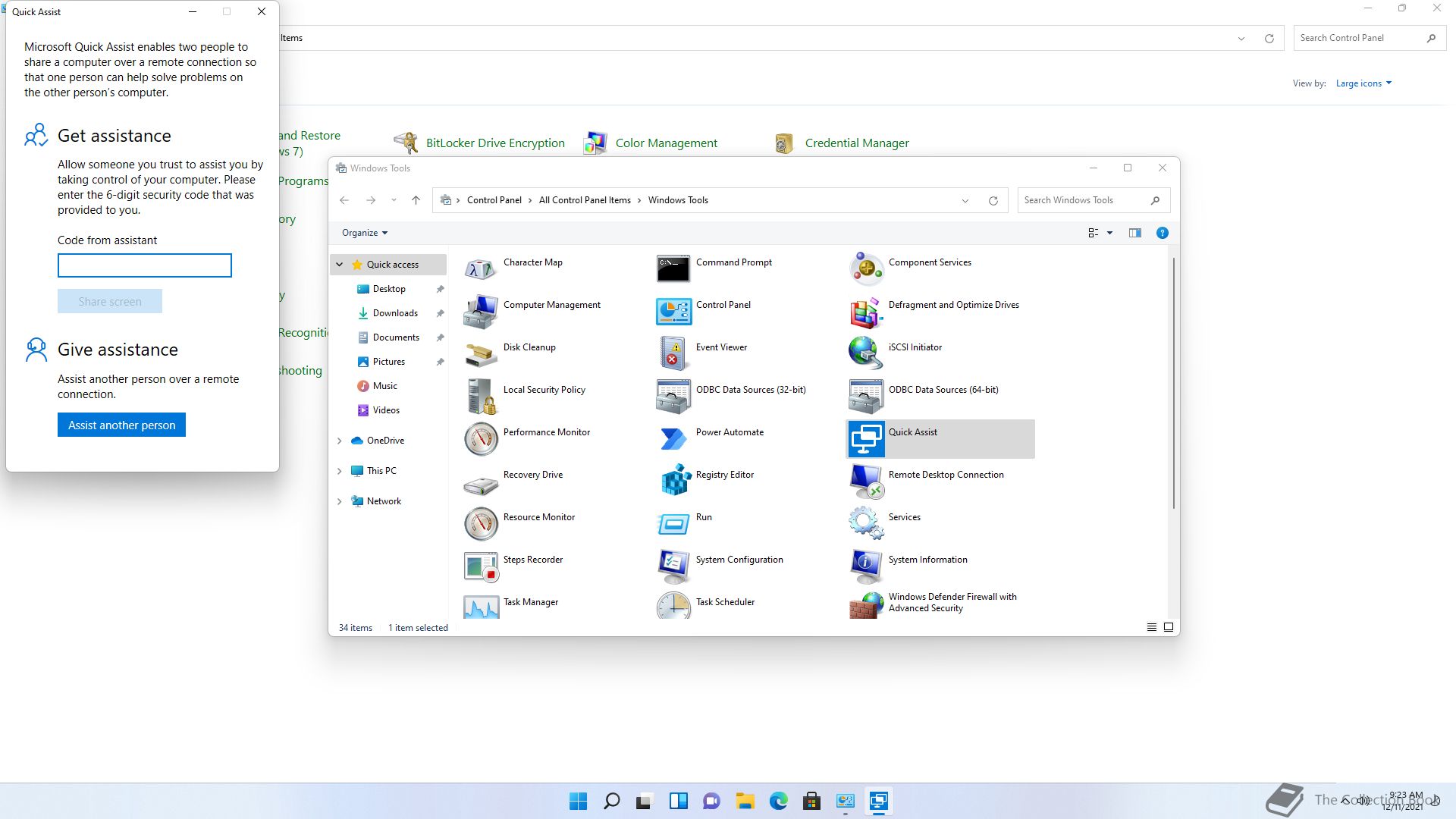The width and height of the screenshot is (1456, 819).
Task: Launch Command Prompt from Windows Tools
Action: pyautogui.click(x=673, y=268)
